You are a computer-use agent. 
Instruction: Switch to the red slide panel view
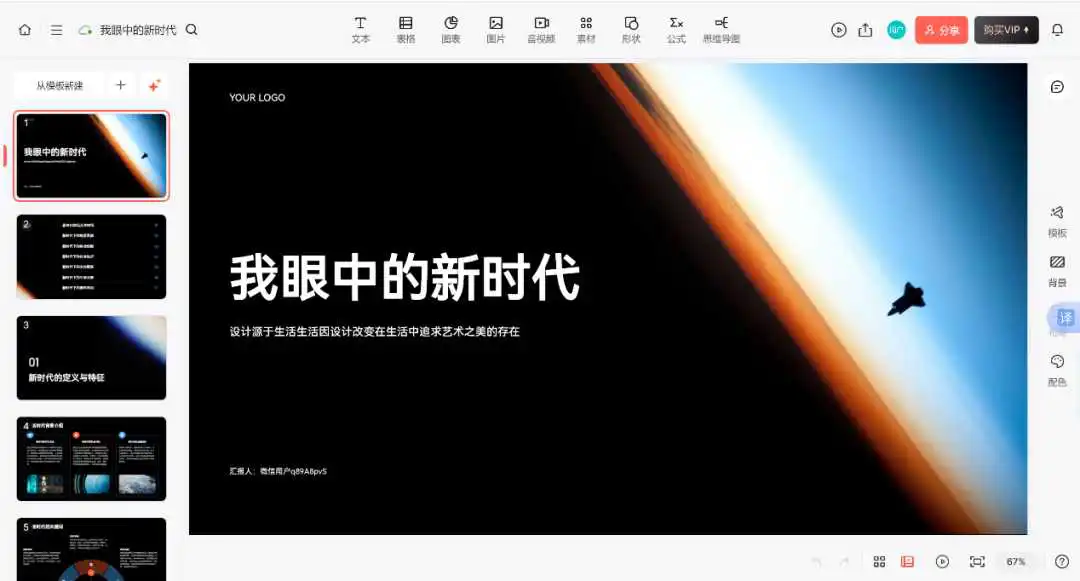[x=907, y=562]
